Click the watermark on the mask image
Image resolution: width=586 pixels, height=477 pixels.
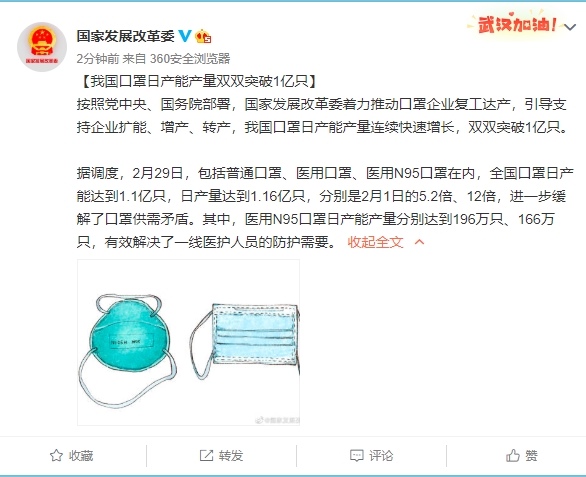click(x=277, y=420)
